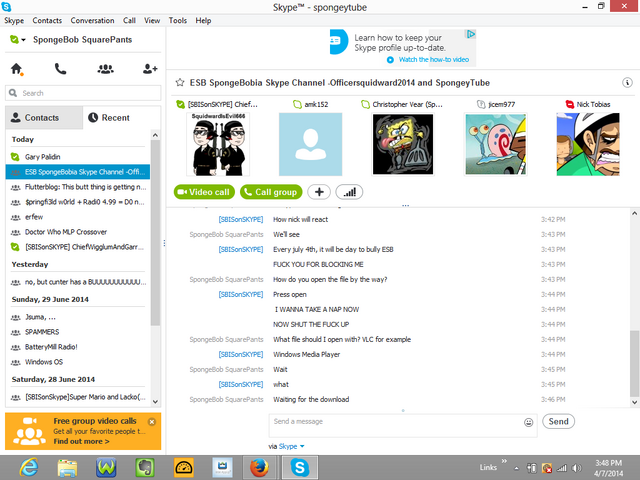Open the Skype menu
Viewport: 640px width, 480px height.
[14, 20]
